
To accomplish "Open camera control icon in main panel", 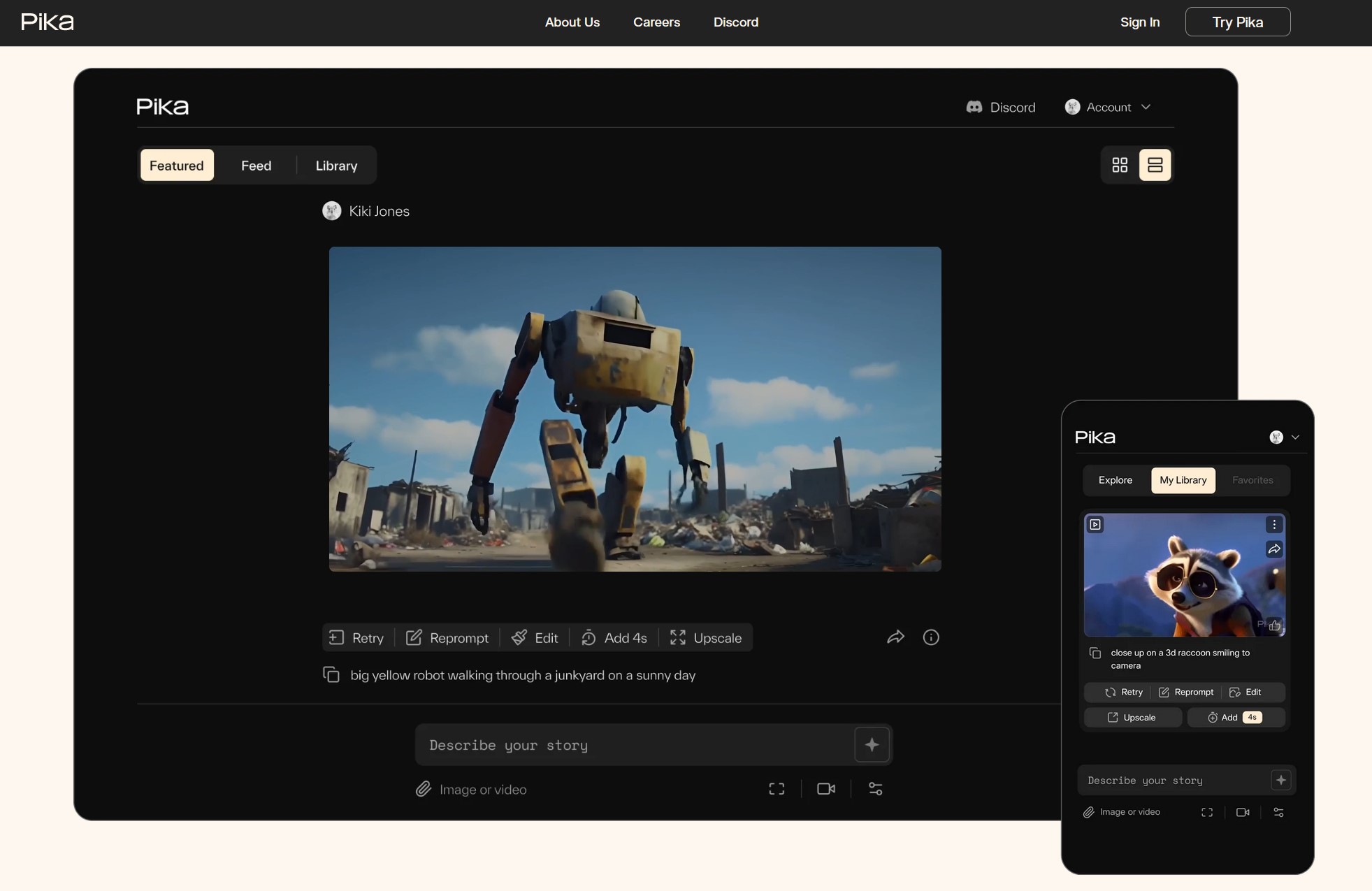I will [826, 789].
